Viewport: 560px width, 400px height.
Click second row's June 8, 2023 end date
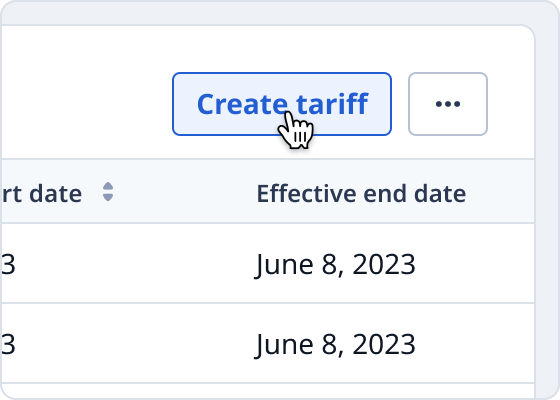(x=335, y=345)
